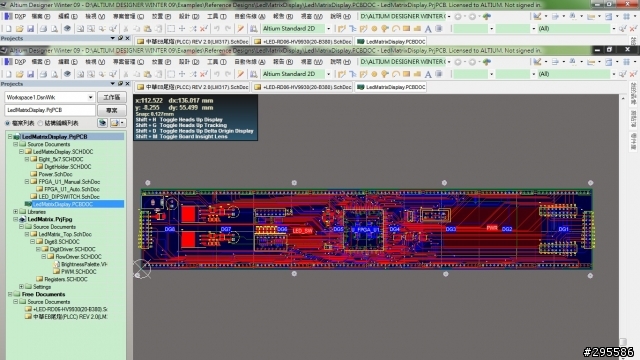
Task: Click New document icon in front window toolbar
Action: click(x=9, y=74)
